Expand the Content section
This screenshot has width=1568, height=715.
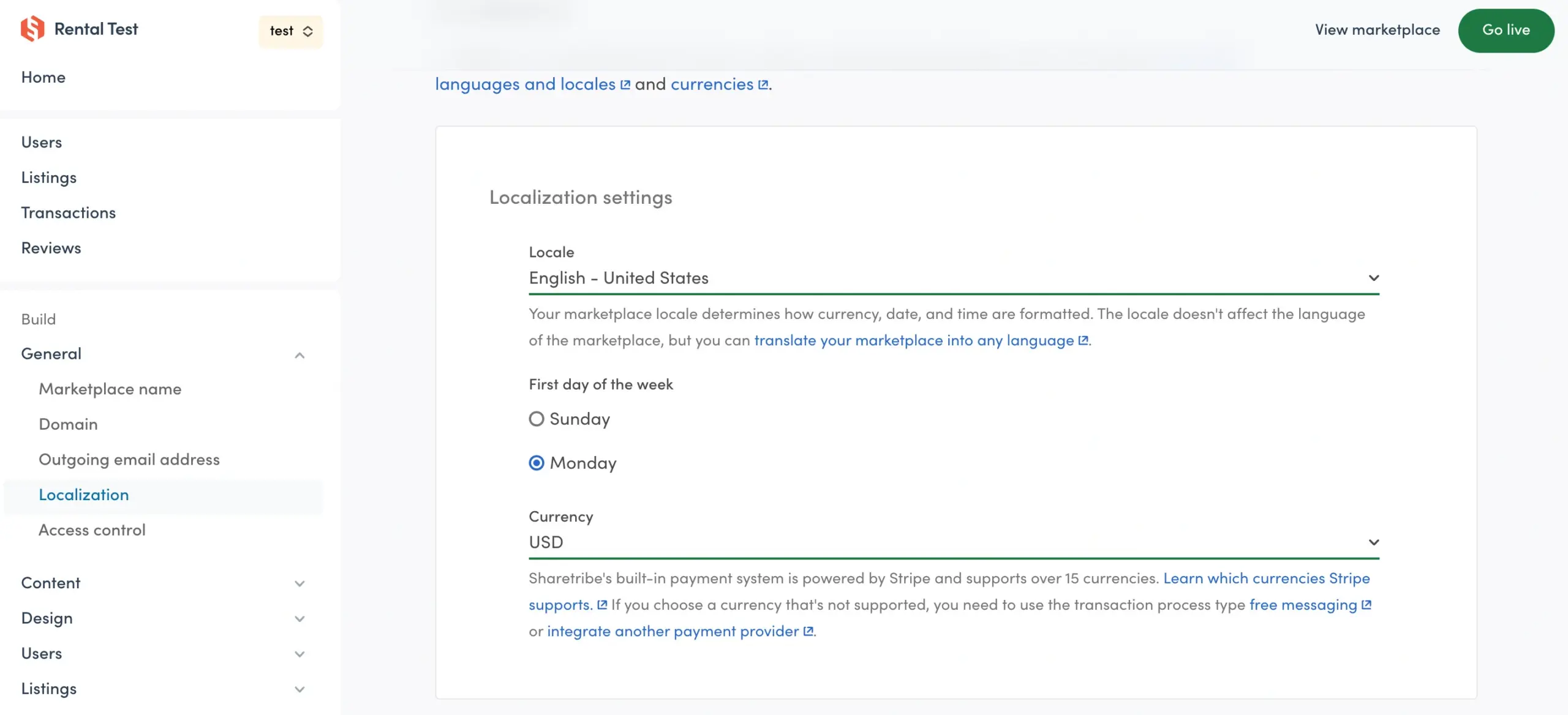(300, 583)
